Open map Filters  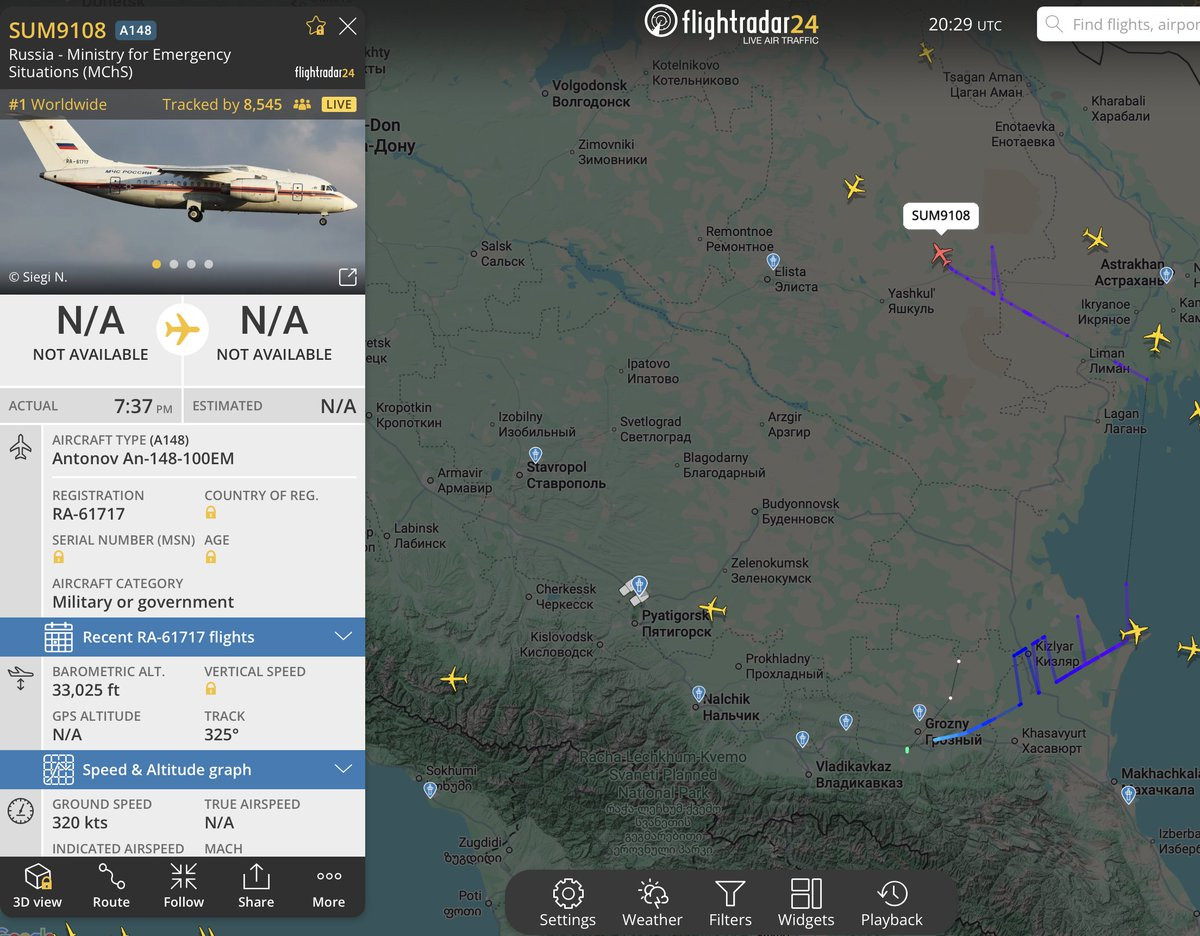click(x=730, y=903)
